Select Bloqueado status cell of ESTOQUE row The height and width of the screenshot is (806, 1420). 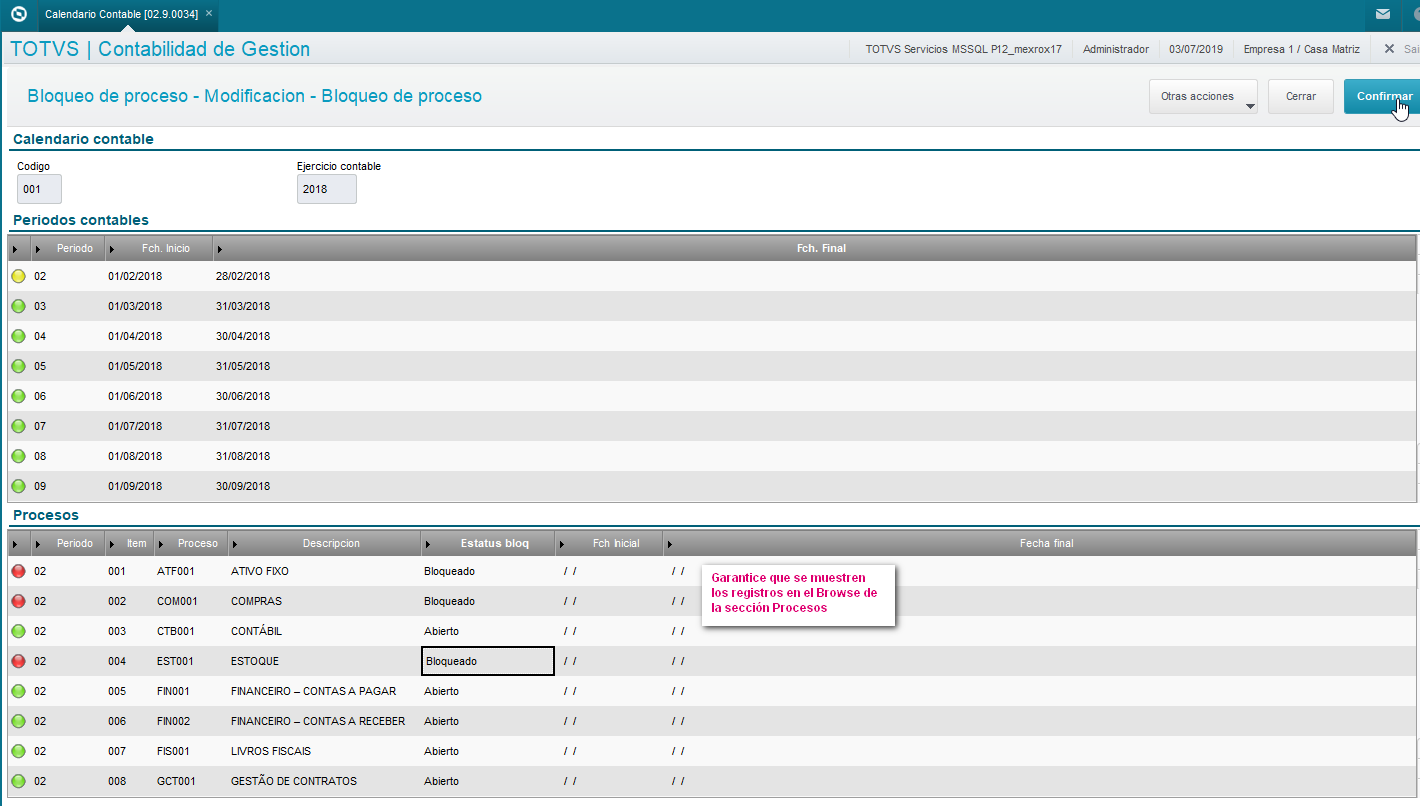click(488, 661)
